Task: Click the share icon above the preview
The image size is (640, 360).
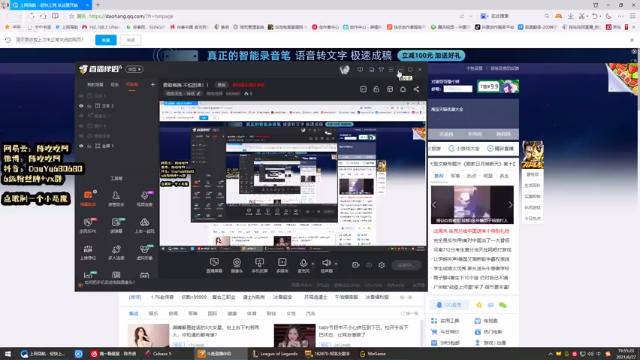Action: click(416, 89)
